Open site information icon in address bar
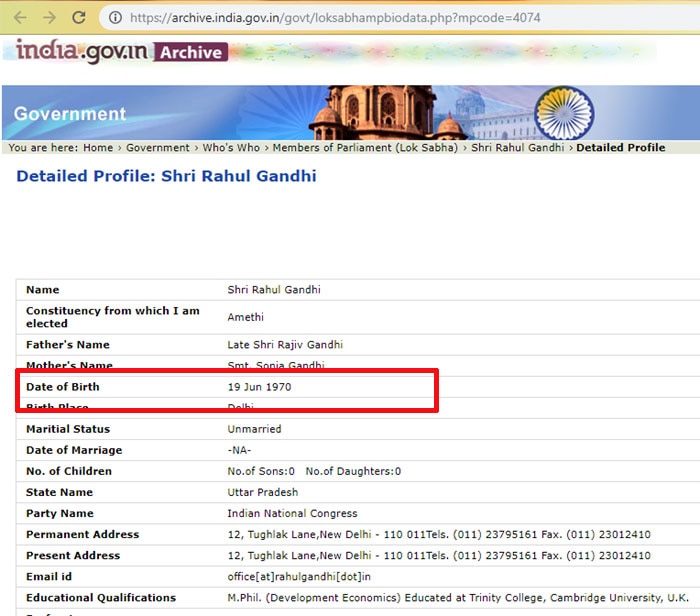Image resolution: width=700 pixels, height=616 pixels. pos(115,17)
